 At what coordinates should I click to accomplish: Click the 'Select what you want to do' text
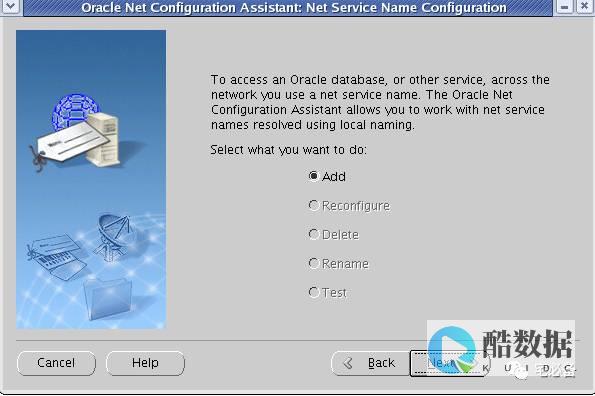(x=288, y=150)
